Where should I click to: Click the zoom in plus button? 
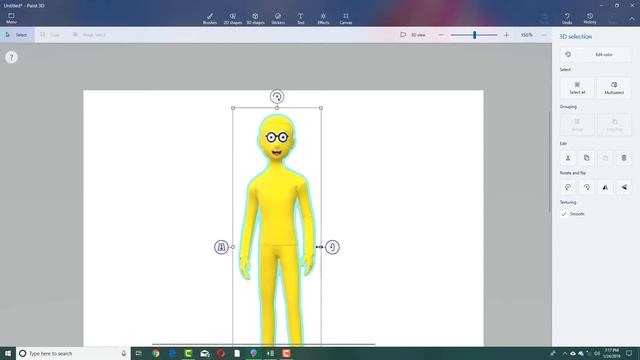coord(507,35)
